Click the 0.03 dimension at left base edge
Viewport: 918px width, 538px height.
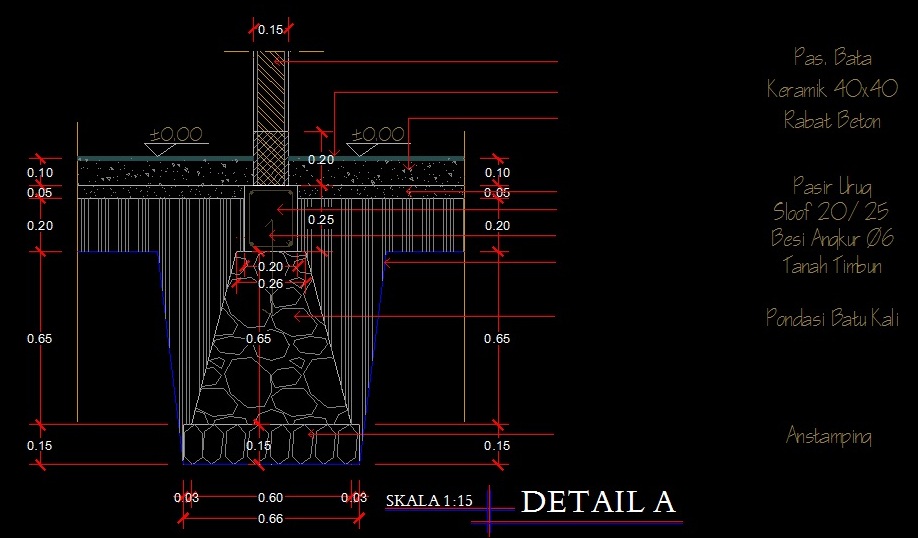[186, 498]
